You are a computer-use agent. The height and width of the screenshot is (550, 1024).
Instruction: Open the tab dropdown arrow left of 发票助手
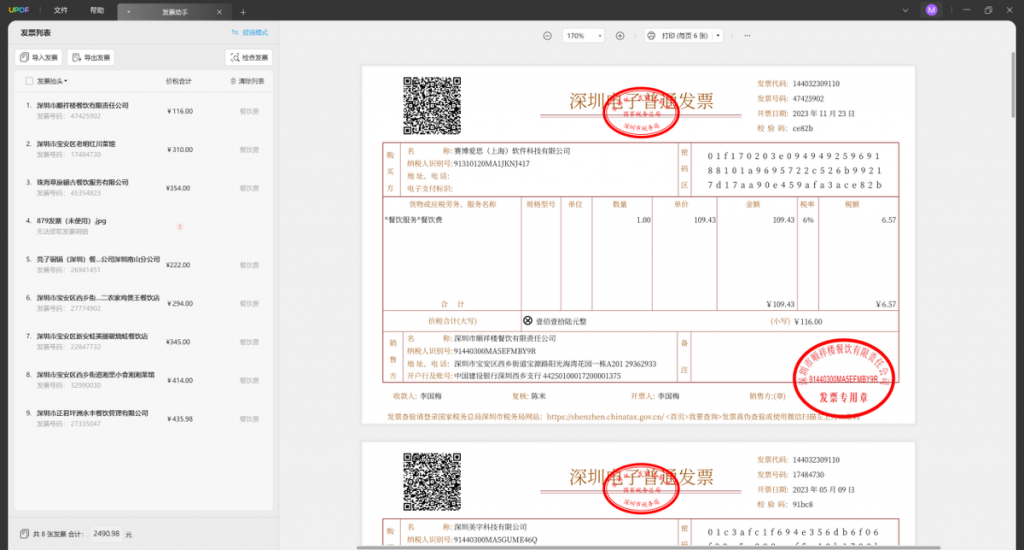(129, 12)
